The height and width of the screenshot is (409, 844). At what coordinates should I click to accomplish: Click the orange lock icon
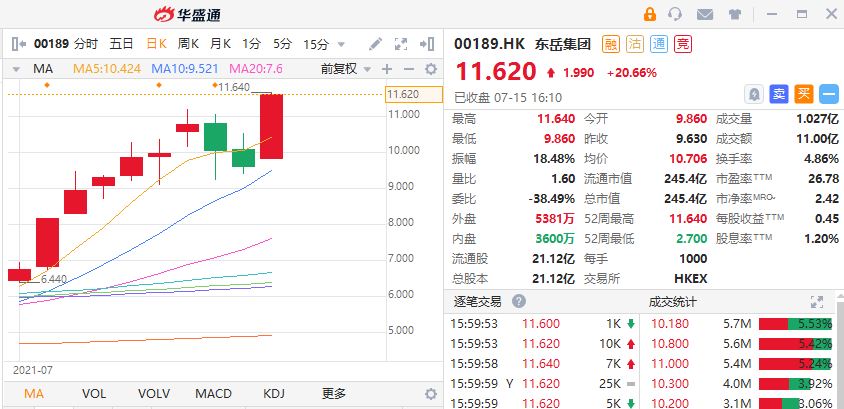coord(650,14)
